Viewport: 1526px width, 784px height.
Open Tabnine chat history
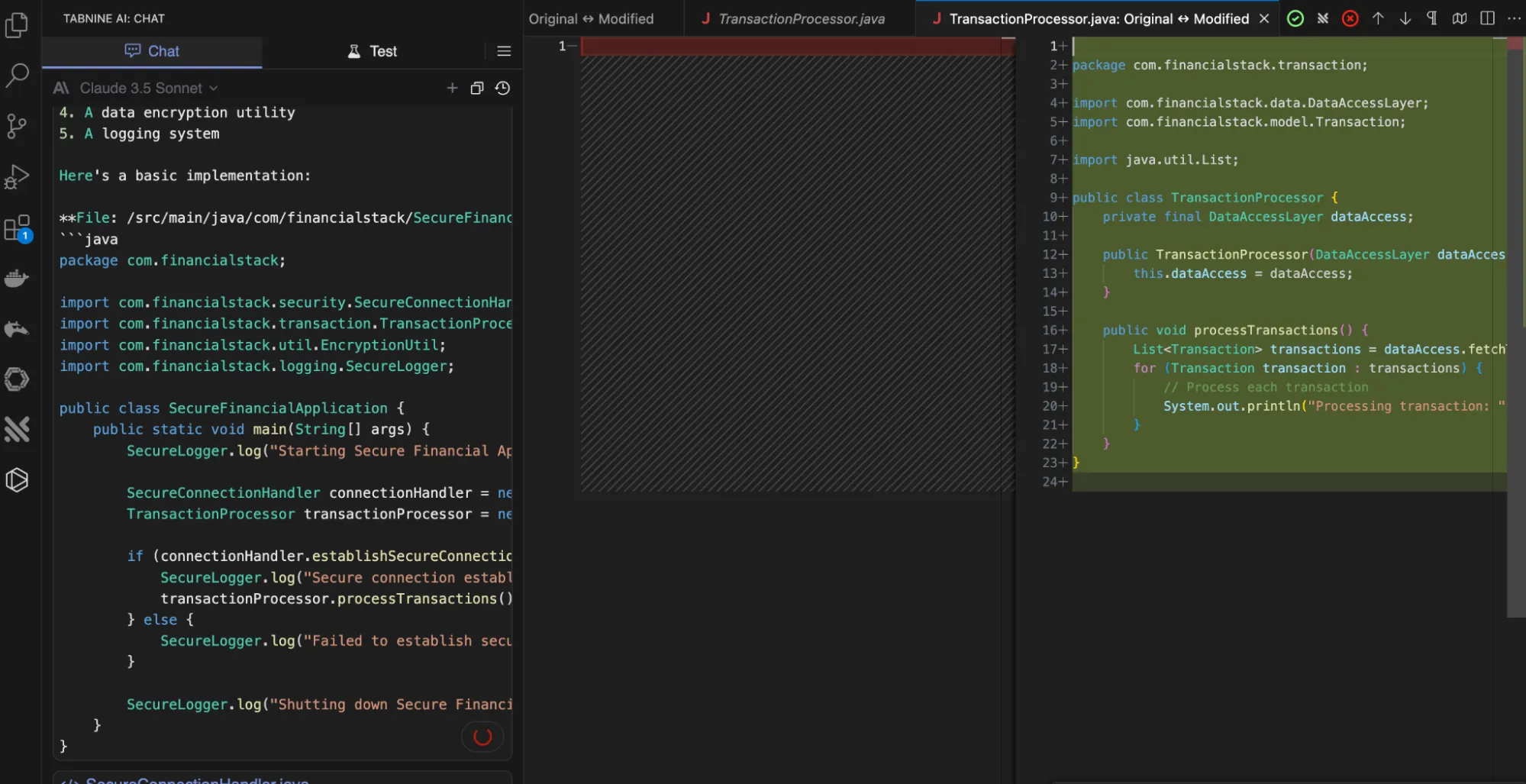pyautogui.click(x=502, y=89)
